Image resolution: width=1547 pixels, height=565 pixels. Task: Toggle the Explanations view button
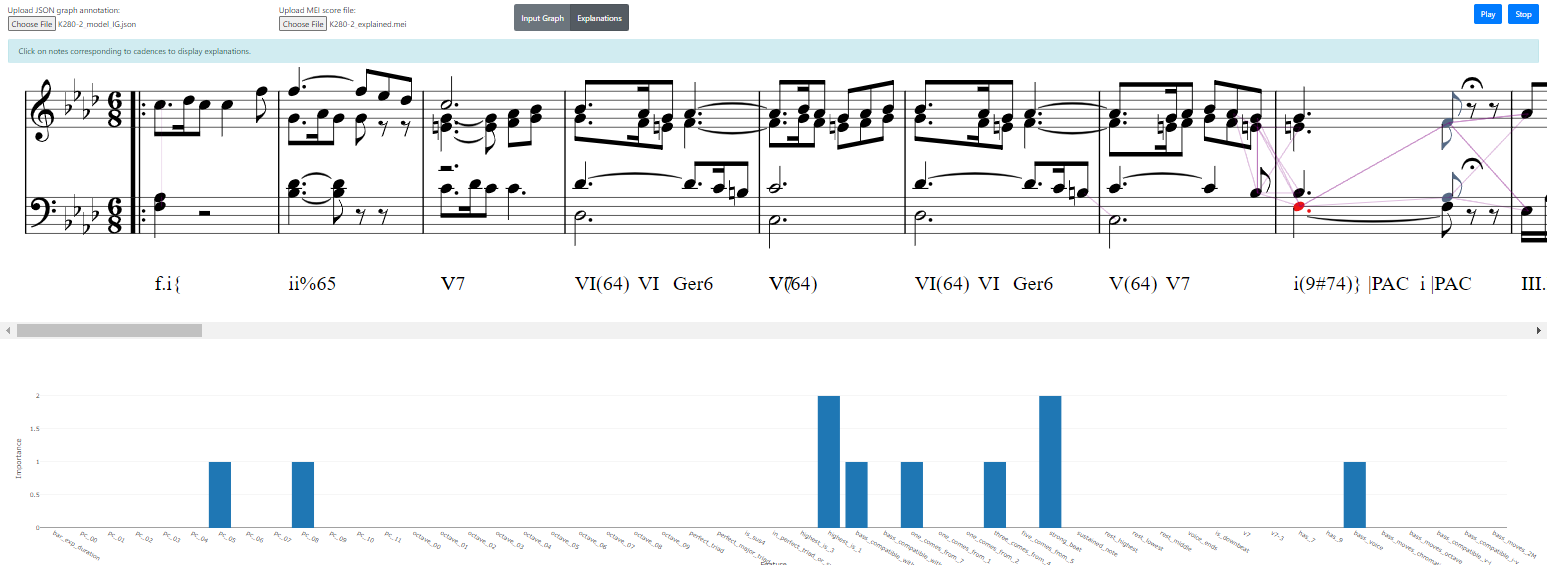599,18
